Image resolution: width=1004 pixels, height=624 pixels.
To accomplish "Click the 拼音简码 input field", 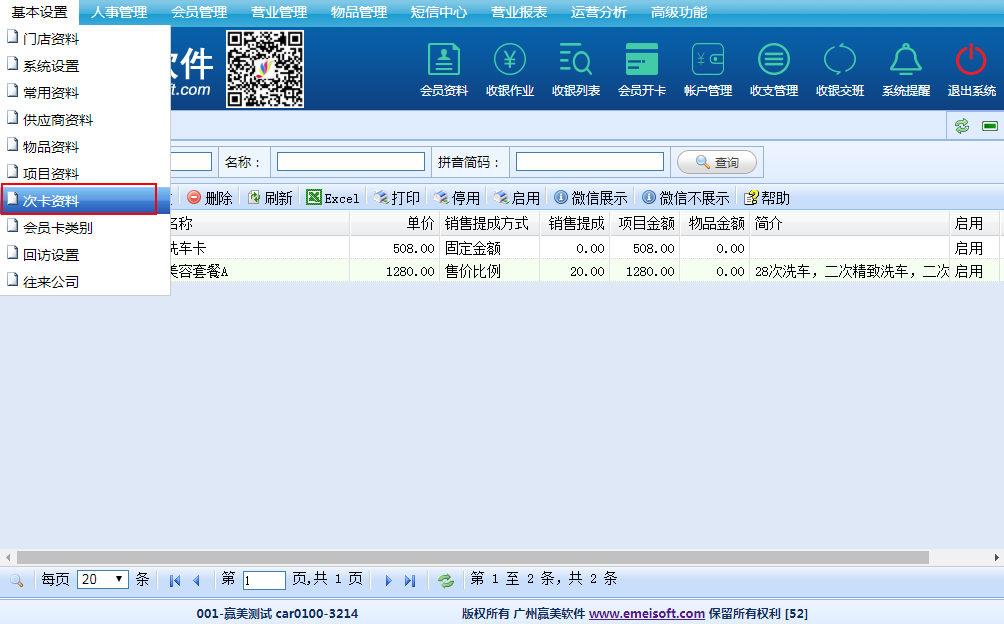I will (x=589, y=162).
